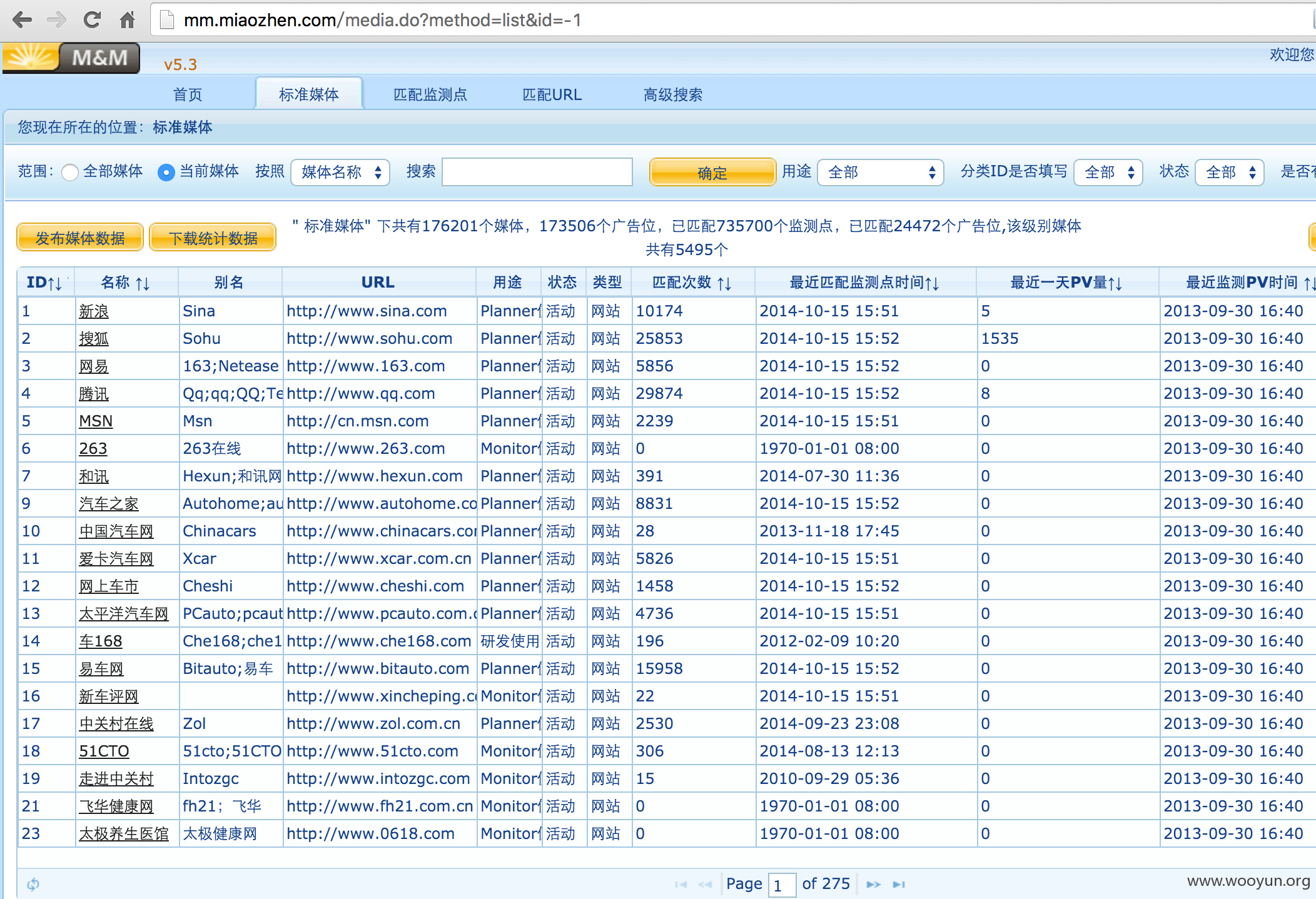This screenshot has height=899, width=1316.
Task: Click the 研发使用 cell in 车168 row
Action: pos(510,641)
